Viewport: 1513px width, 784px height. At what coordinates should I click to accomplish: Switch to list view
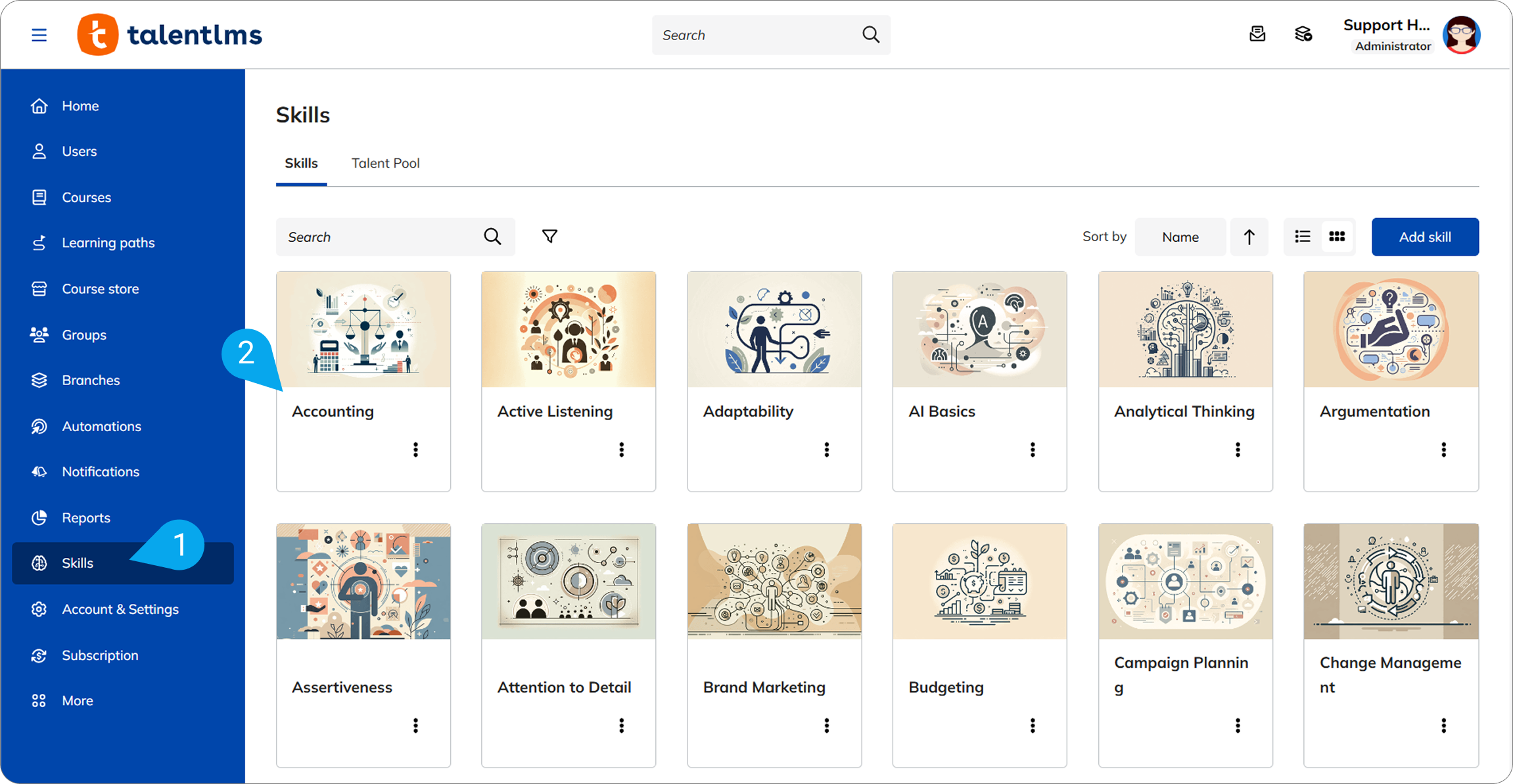[1302, 237]
